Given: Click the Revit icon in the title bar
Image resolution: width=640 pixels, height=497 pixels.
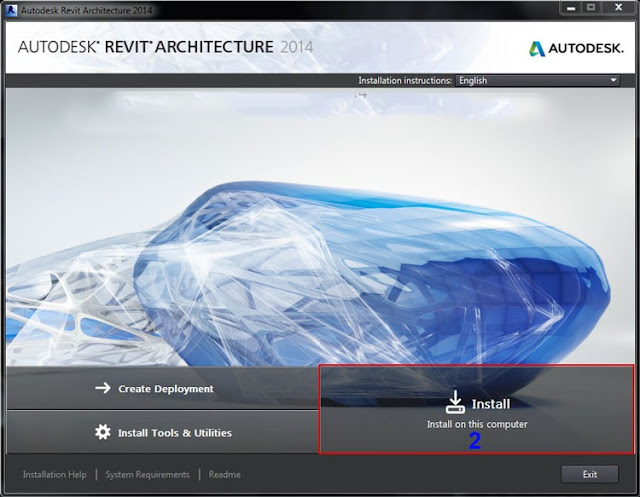Looking at the screenshot, I should [11, 10].
